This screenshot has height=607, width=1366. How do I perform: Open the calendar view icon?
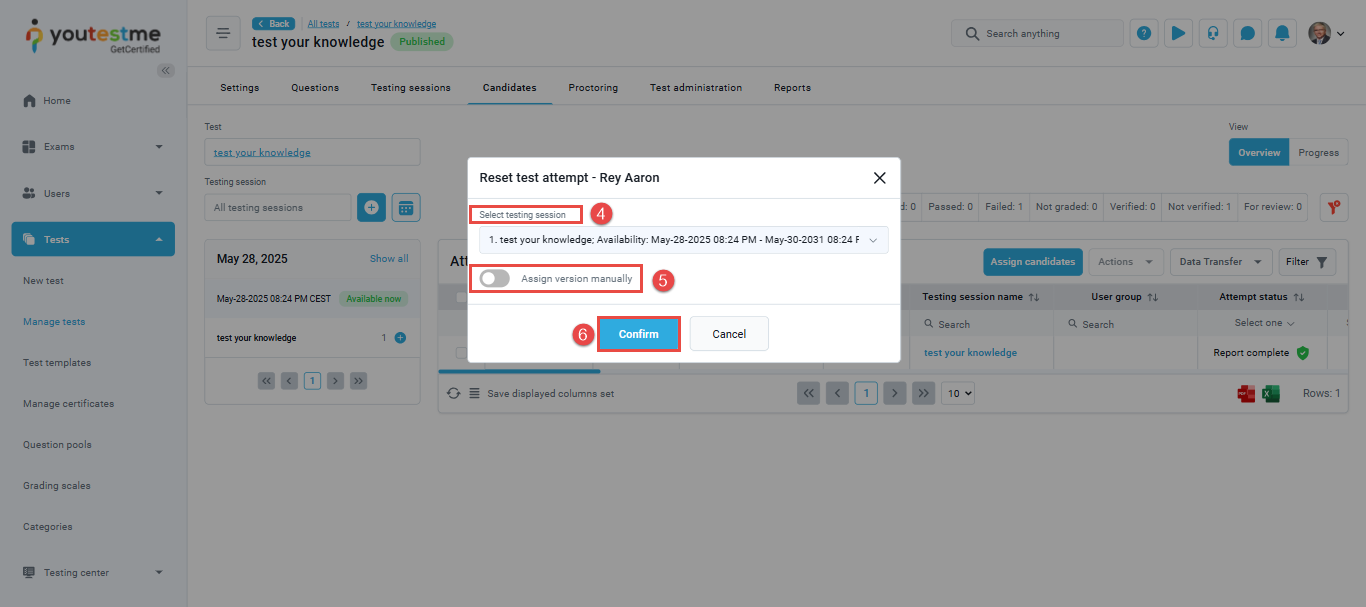point(406,207)
